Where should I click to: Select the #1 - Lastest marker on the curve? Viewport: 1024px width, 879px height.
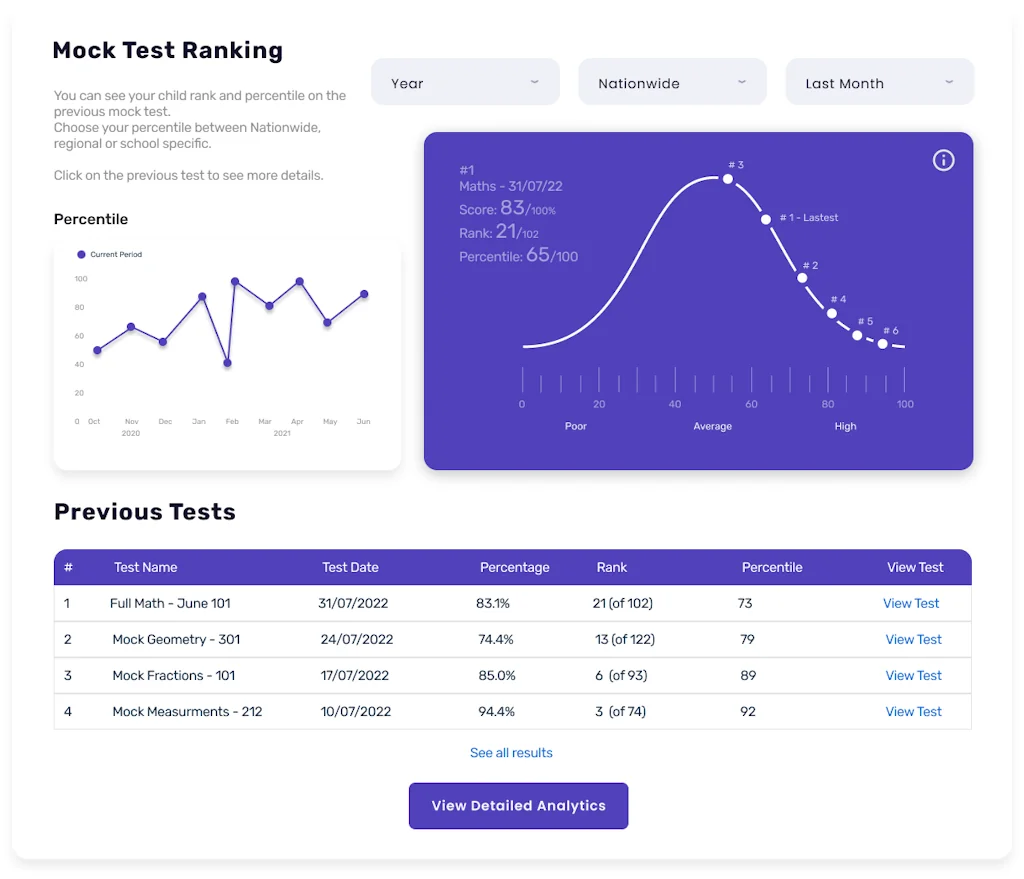point(766,217)
